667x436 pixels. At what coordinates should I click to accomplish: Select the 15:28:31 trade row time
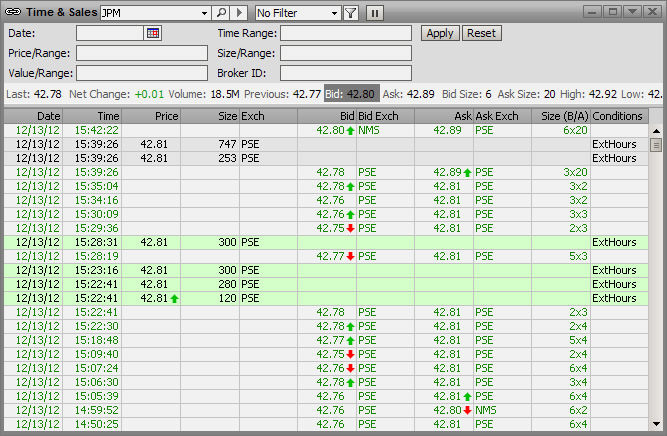tap(97, 242)
